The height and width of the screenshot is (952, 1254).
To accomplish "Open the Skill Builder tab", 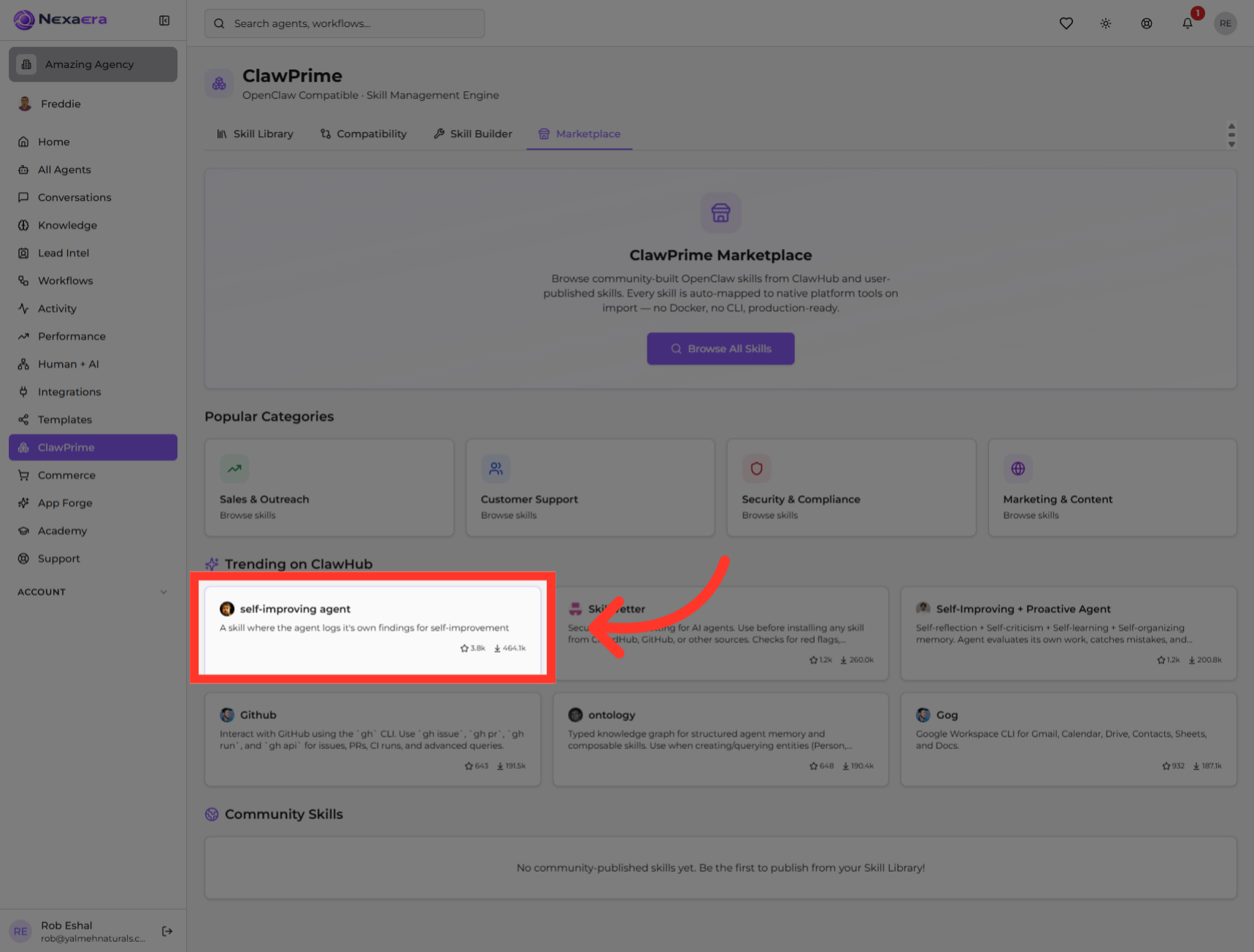I will (x=473, y=134).
